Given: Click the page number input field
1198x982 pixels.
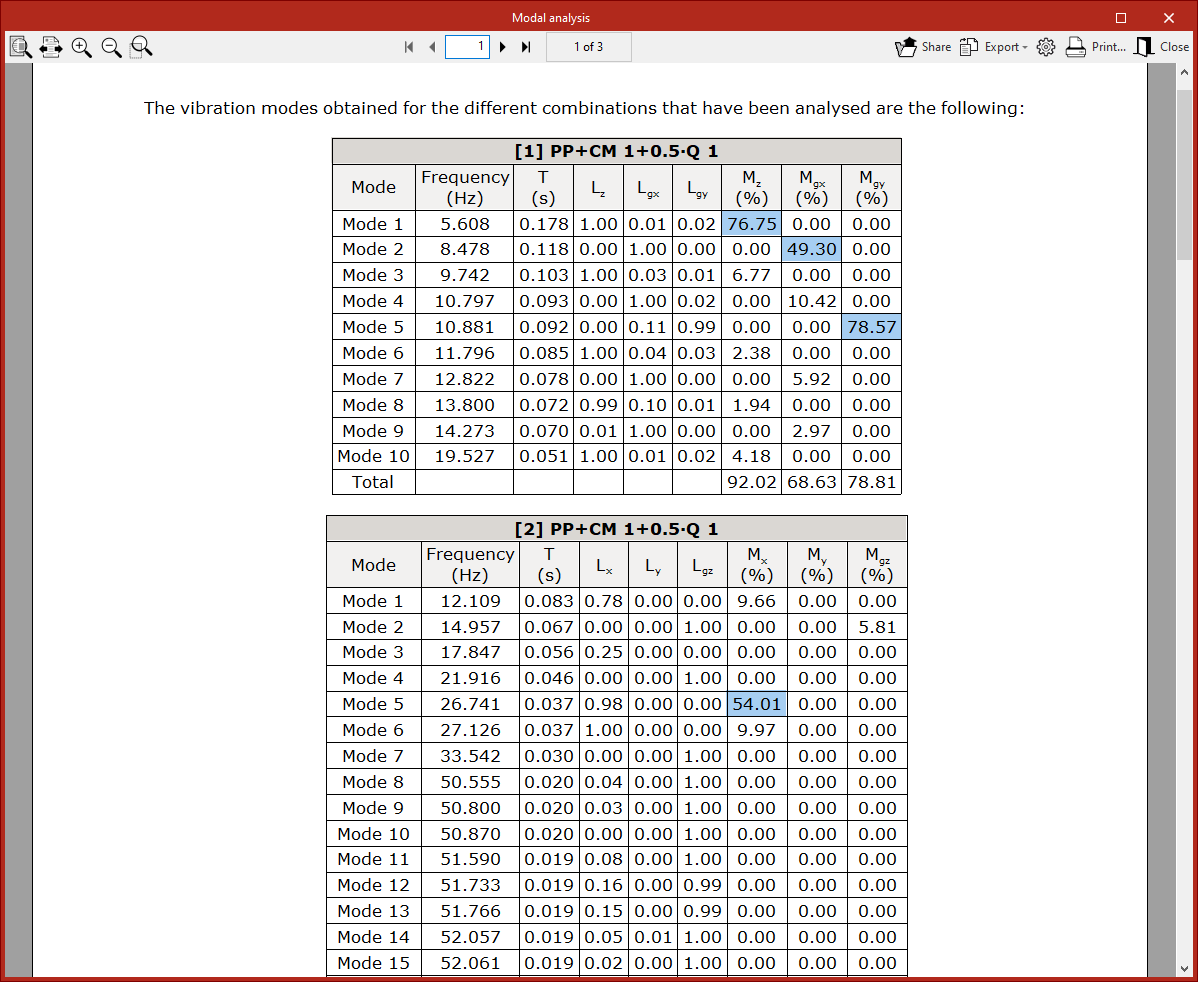Looking at the screenshot, I should tap(467, 47).
